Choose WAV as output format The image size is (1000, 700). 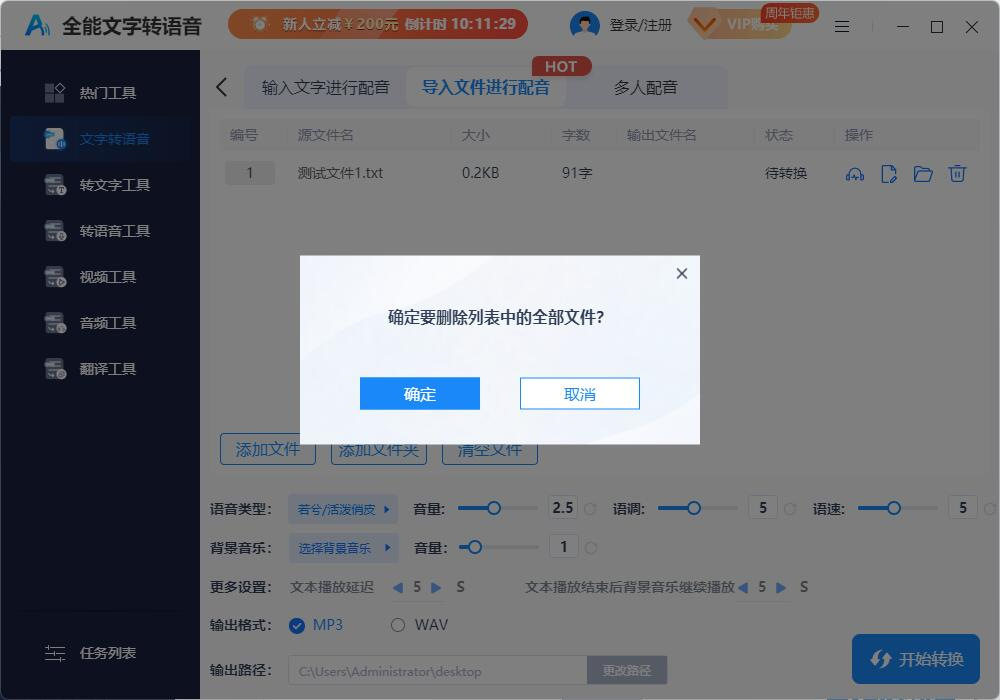(397, 624)
